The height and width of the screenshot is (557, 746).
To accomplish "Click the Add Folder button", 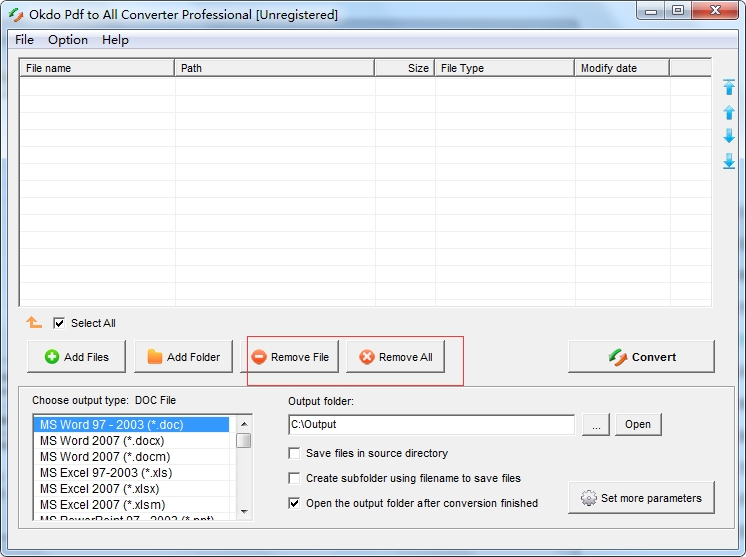I will 184,357.
